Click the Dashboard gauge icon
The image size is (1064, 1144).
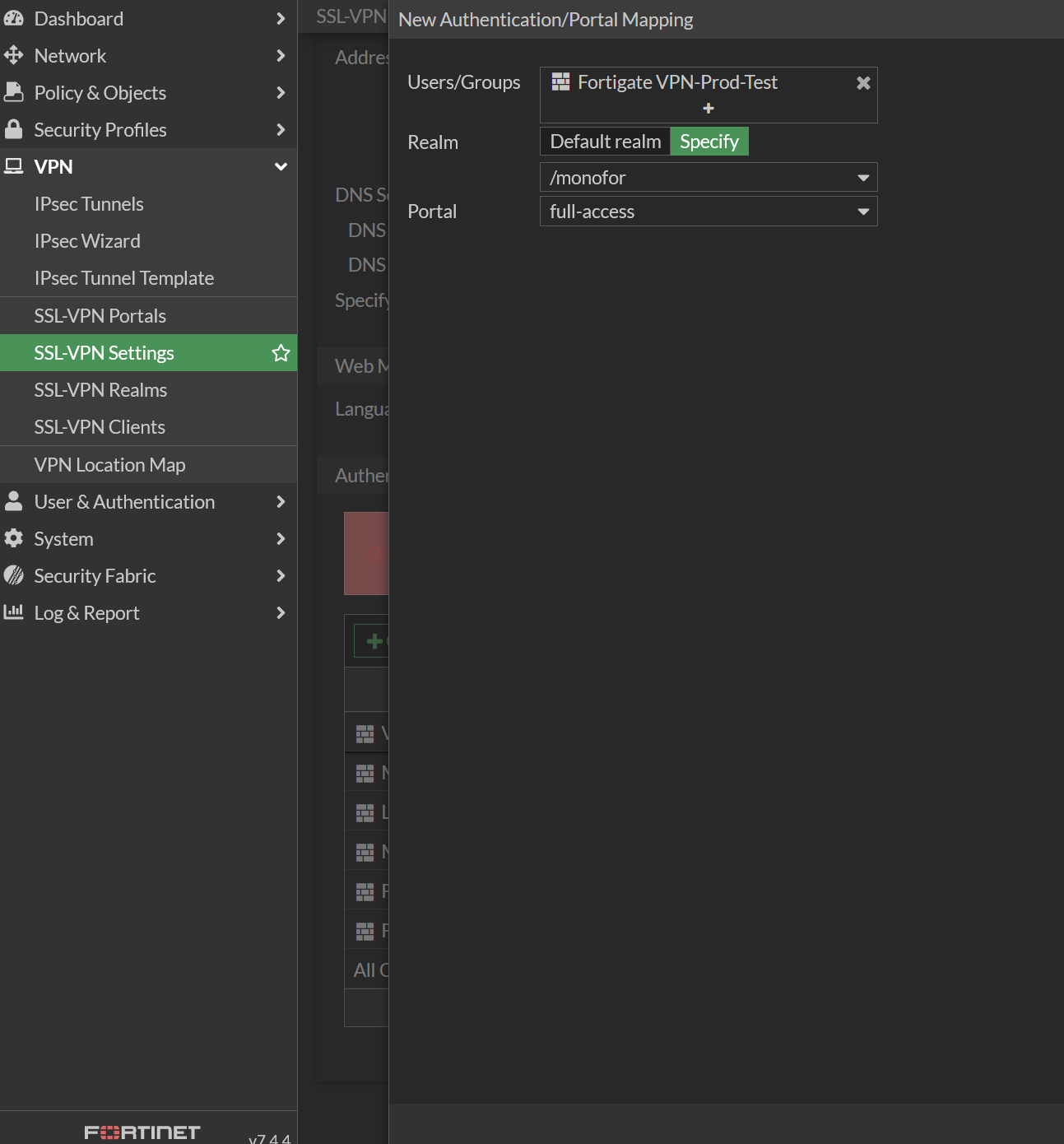[13, 18]
